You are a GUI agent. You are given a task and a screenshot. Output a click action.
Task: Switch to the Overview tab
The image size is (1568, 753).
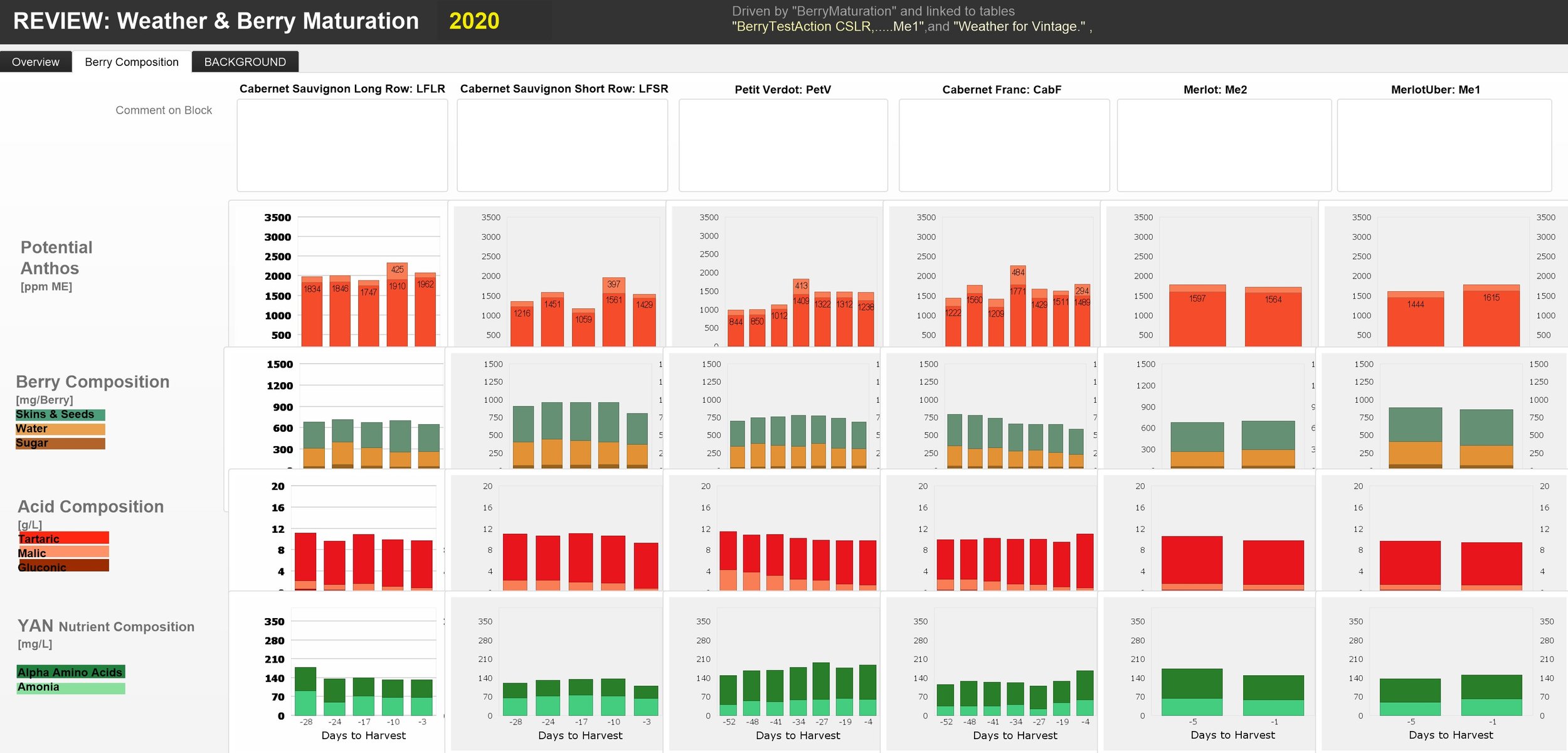36,61
